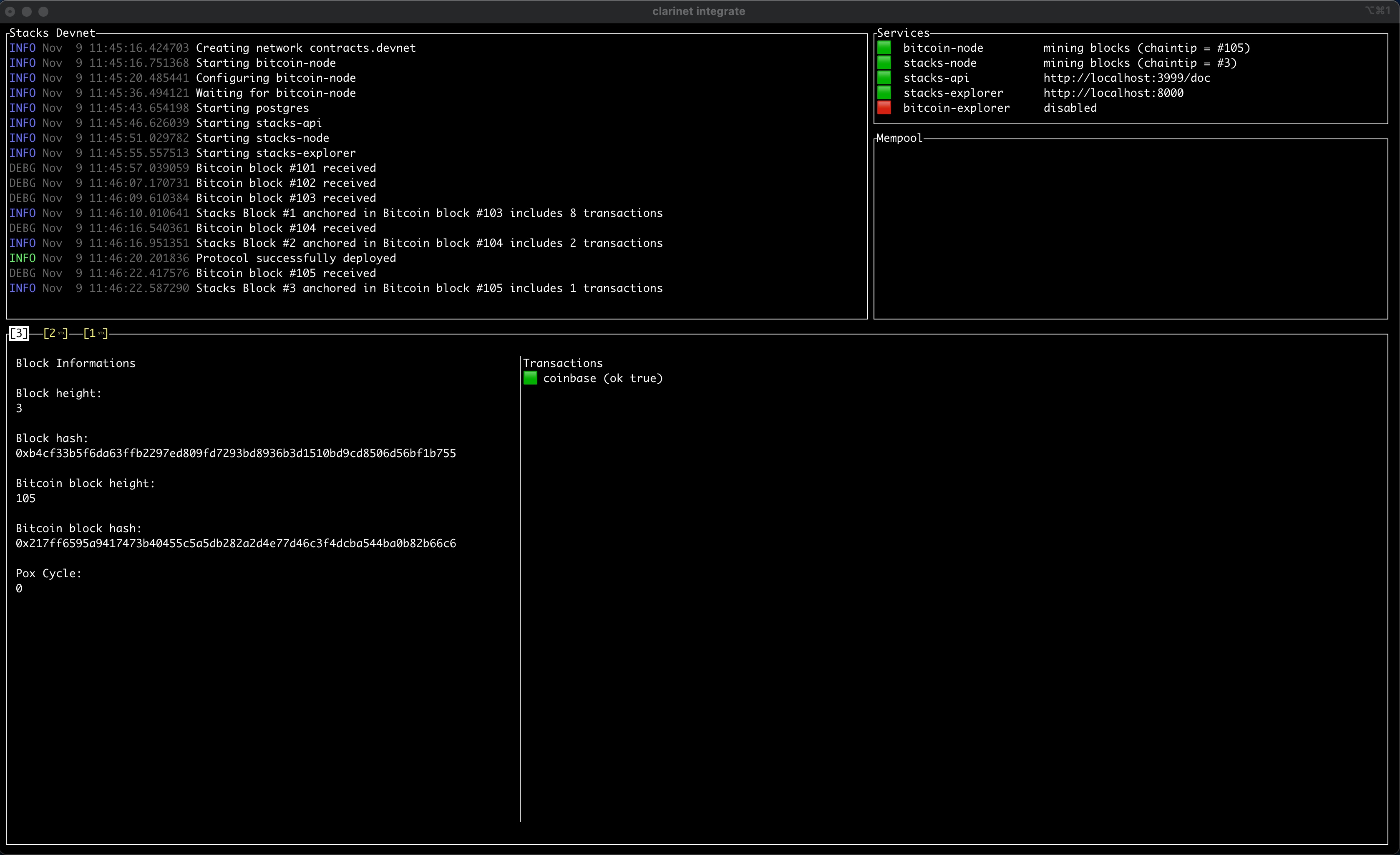Select the coinbase (ok true) transaction
Screen dimensions: 1400x855
[x=602, y=378]
